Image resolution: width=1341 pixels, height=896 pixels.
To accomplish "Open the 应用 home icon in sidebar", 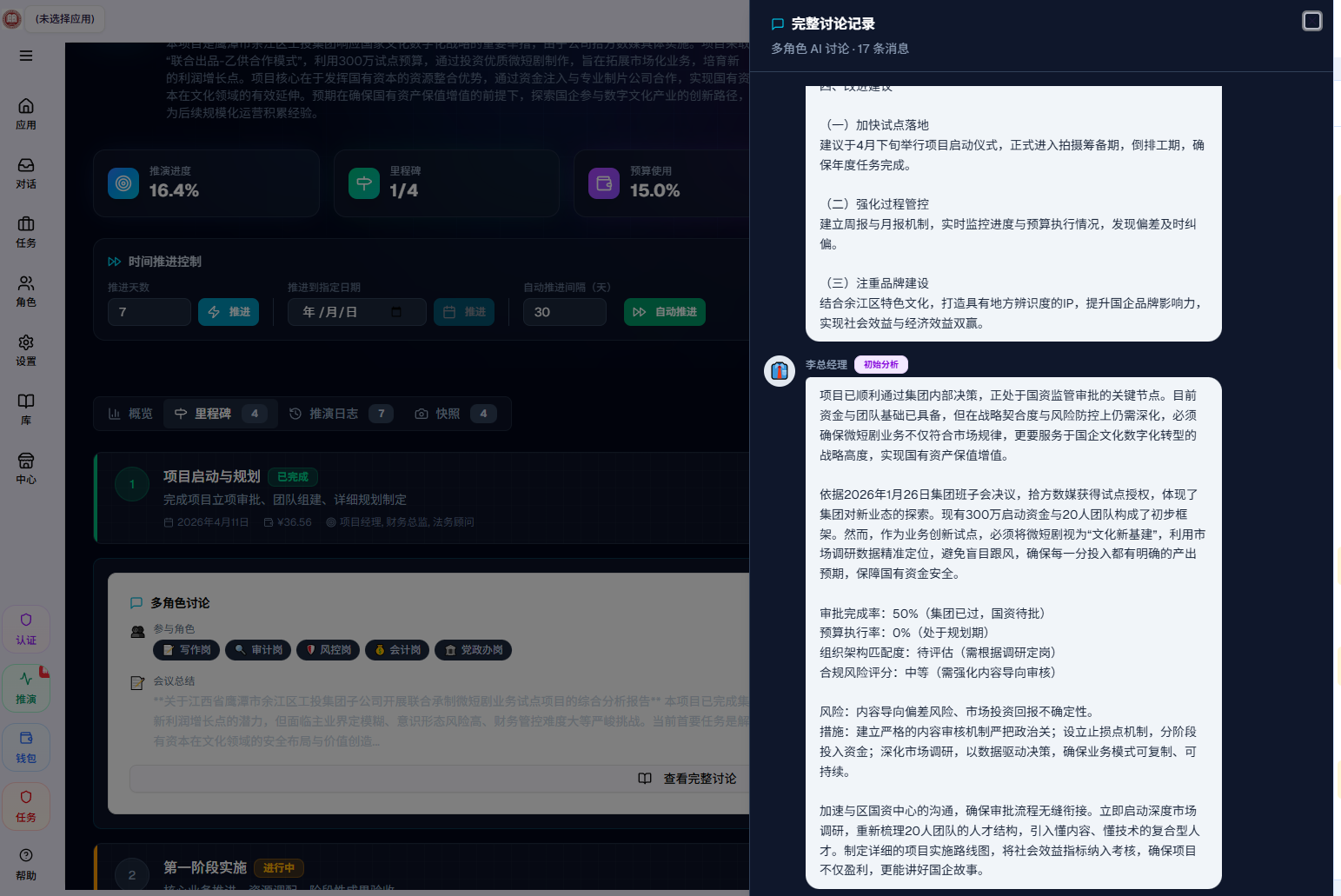I will tap(26, 113).
